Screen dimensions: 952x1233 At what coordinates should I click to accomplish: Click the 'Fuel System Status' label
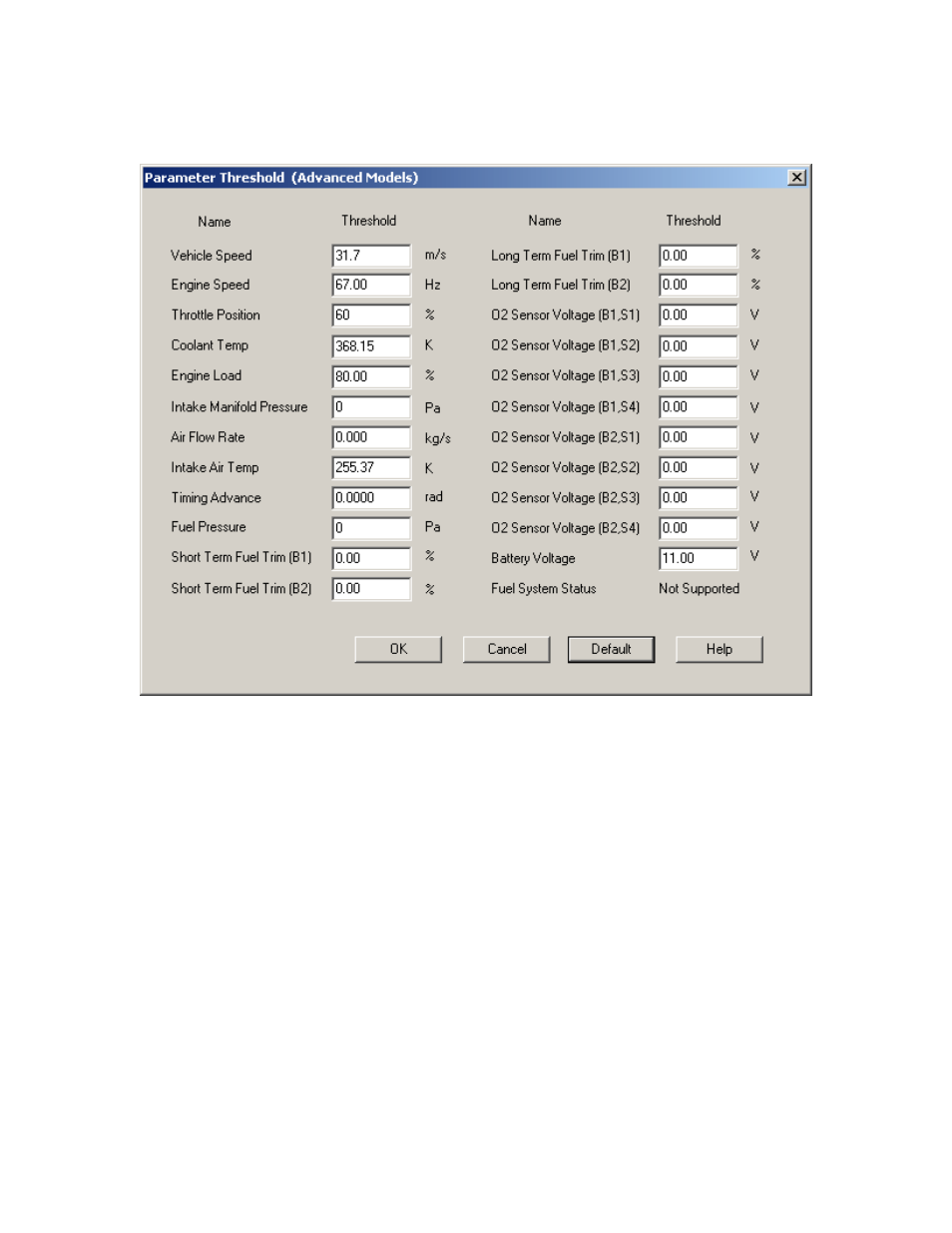(543, 589)
